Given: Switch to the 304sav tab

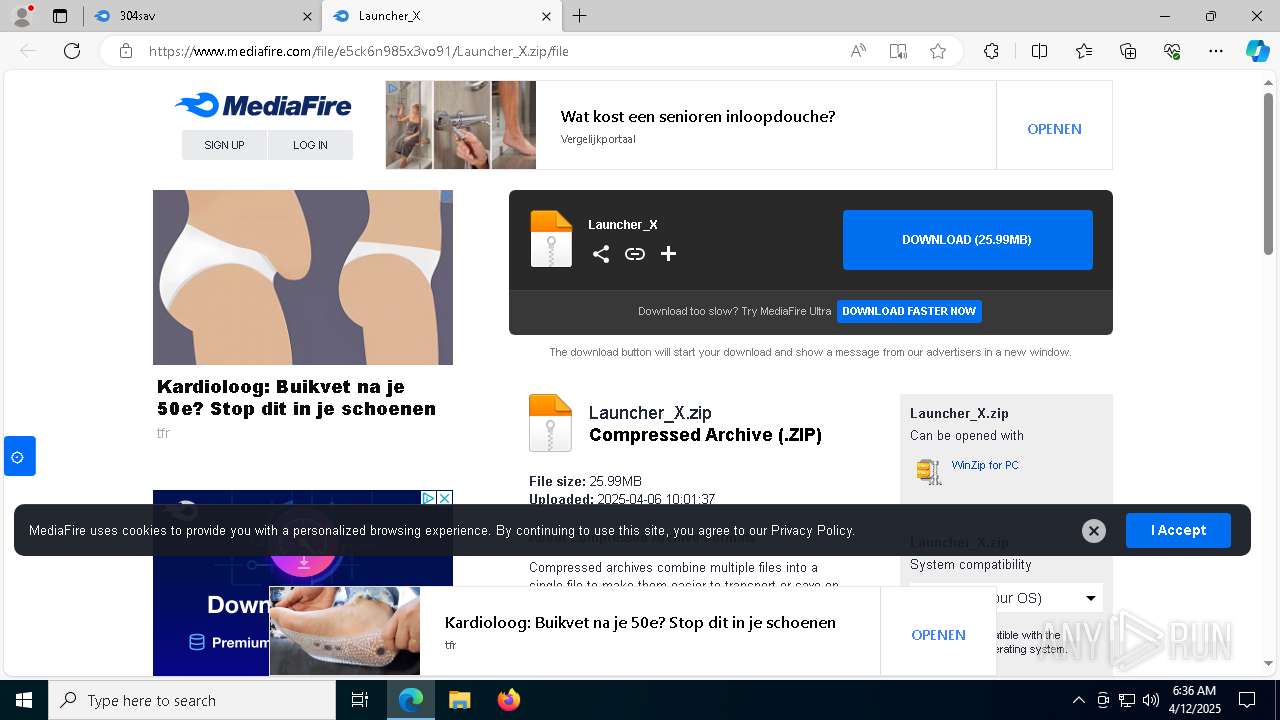Looking at the screenshot, I should [x=199, y=16].
